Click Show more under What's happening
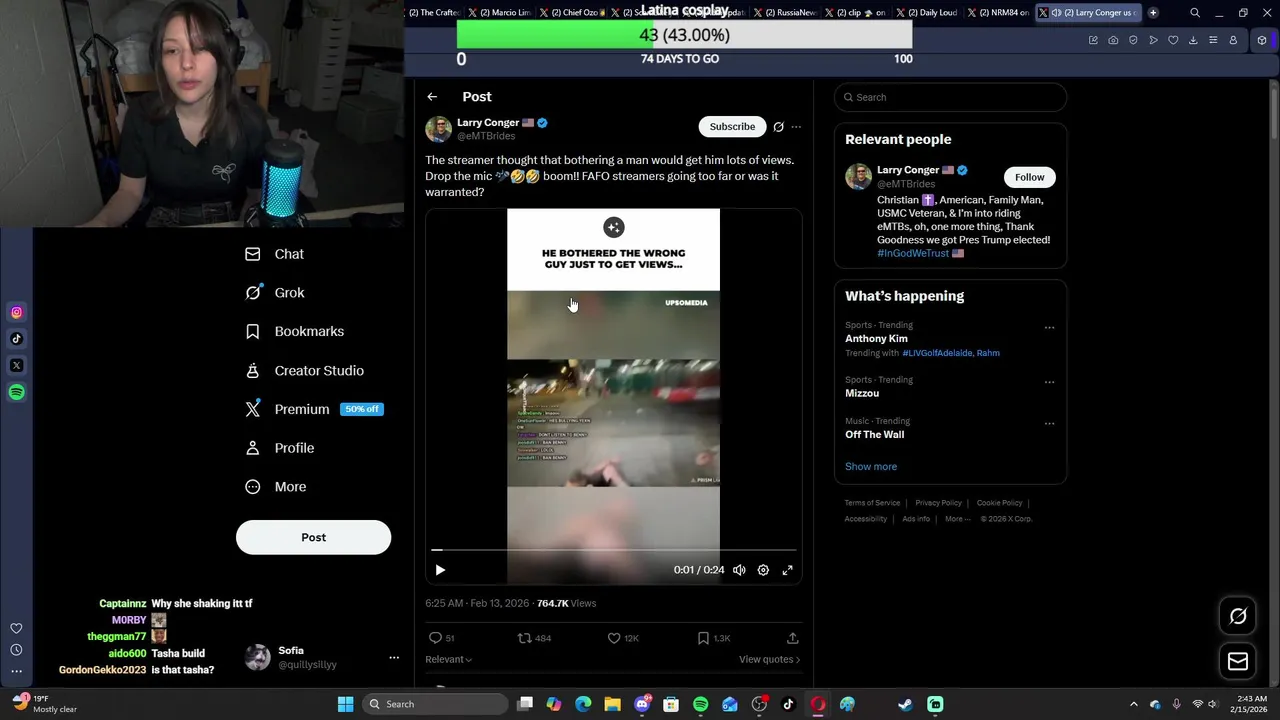Image resolution: width=1280 pixels, height=720 pixels. [871, 467]
